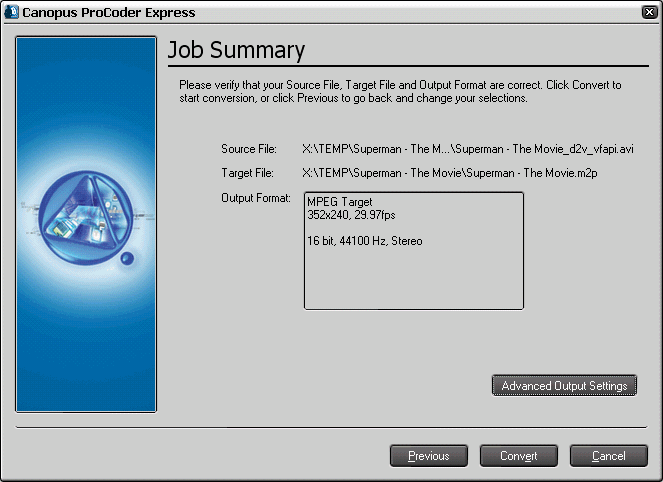Select the Source File path text

(468, 149)
